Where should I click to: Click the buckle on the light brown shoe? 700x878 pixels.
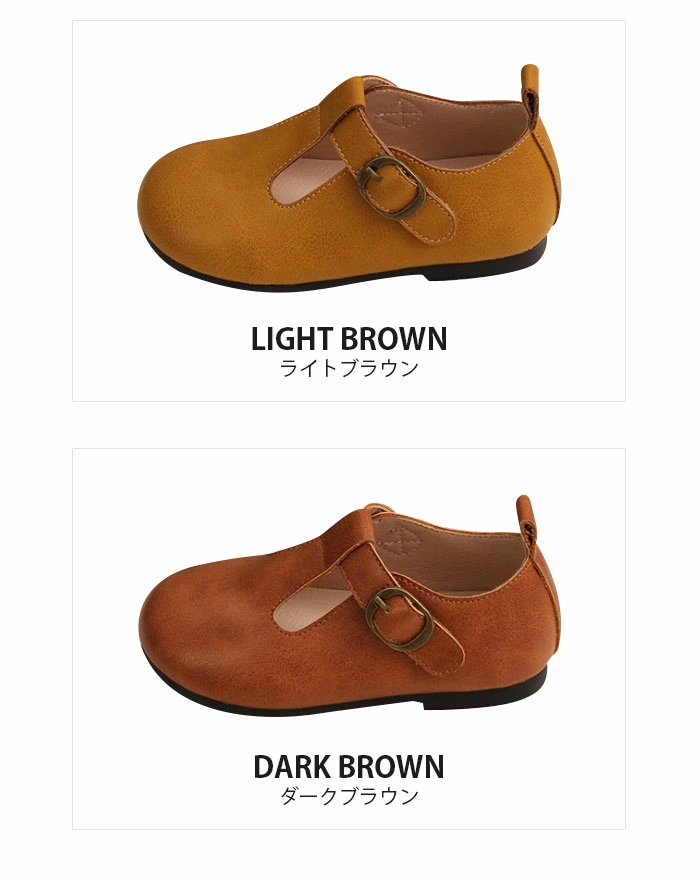tap(390, 188)
